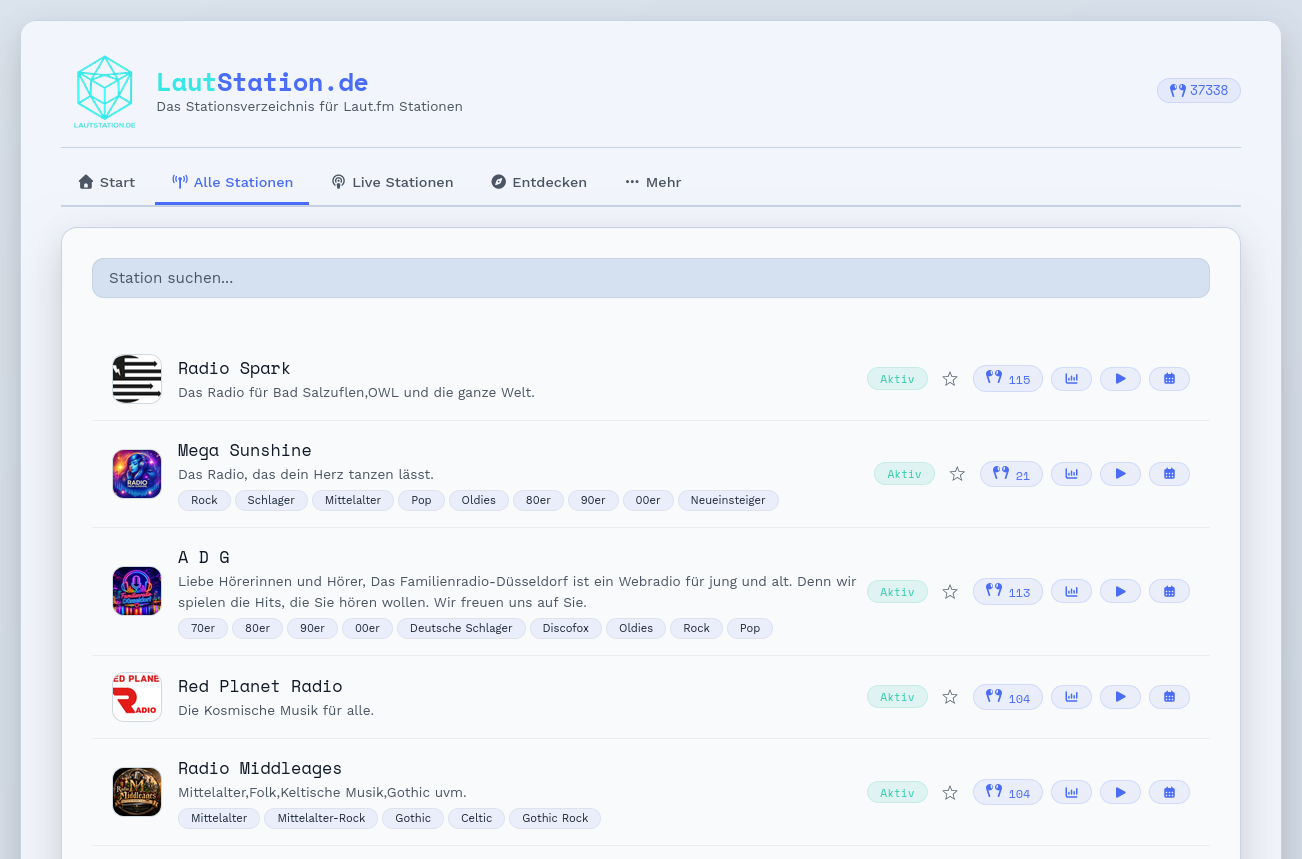This screenshot has height=859, width=1302.
Task: Open the Entdecken tab
Action: [539, 182]
